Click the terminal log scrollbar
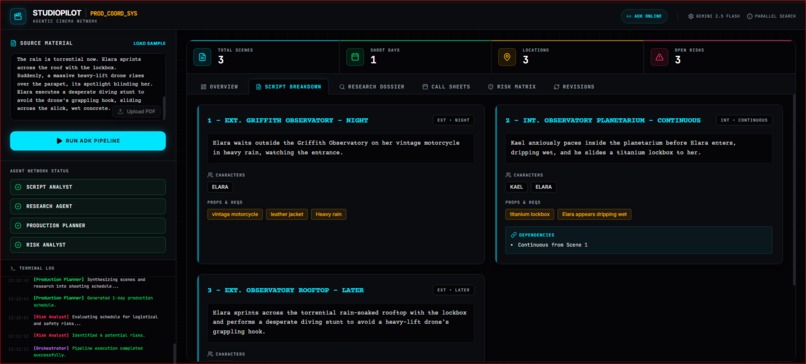 coord(174,352)
